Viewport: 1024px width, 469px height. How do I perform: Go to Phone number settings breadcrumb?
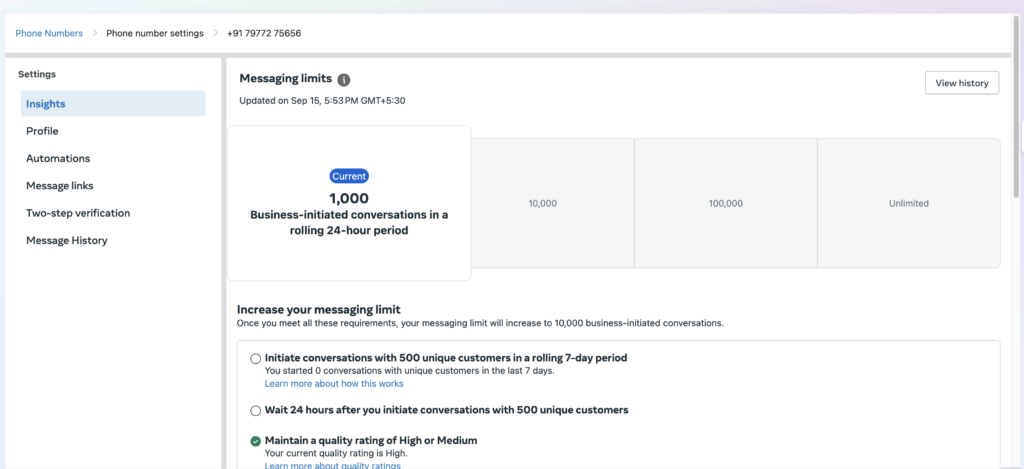pyautogui.click(x=155, y=33)
